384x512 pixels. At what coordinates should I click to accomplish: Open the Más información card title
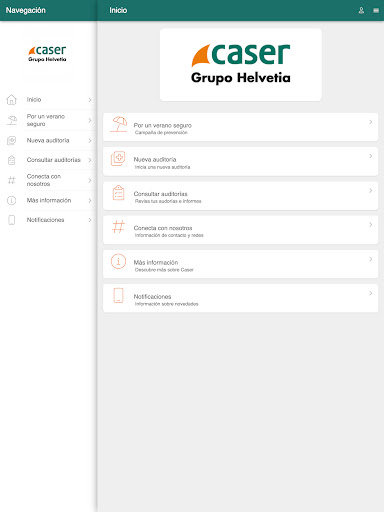tap(156, 262)
